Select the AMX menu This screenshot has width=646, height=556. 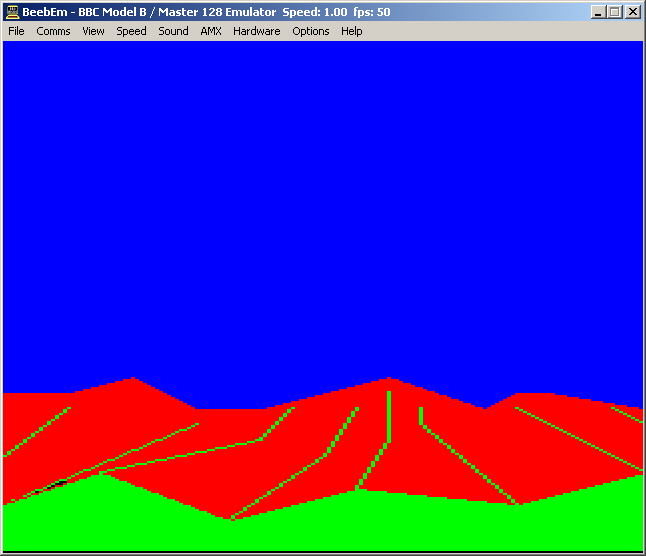(210, 31)
